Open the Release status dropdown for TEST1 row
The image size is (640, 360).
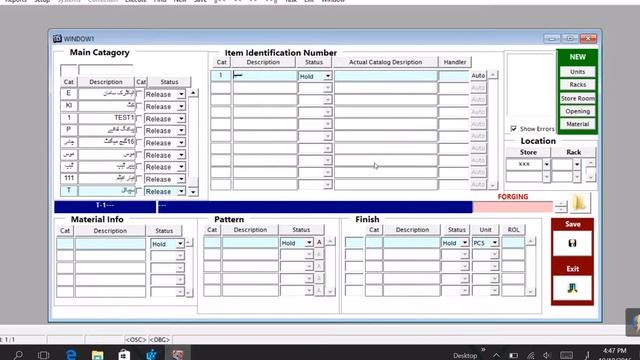181,119
